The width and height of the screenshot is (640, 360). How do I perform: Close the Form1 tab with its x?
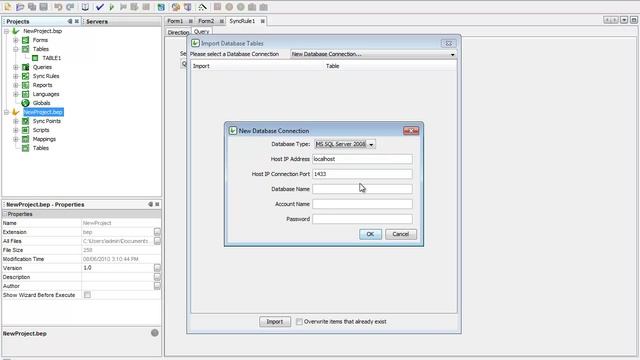click(190, 21)
